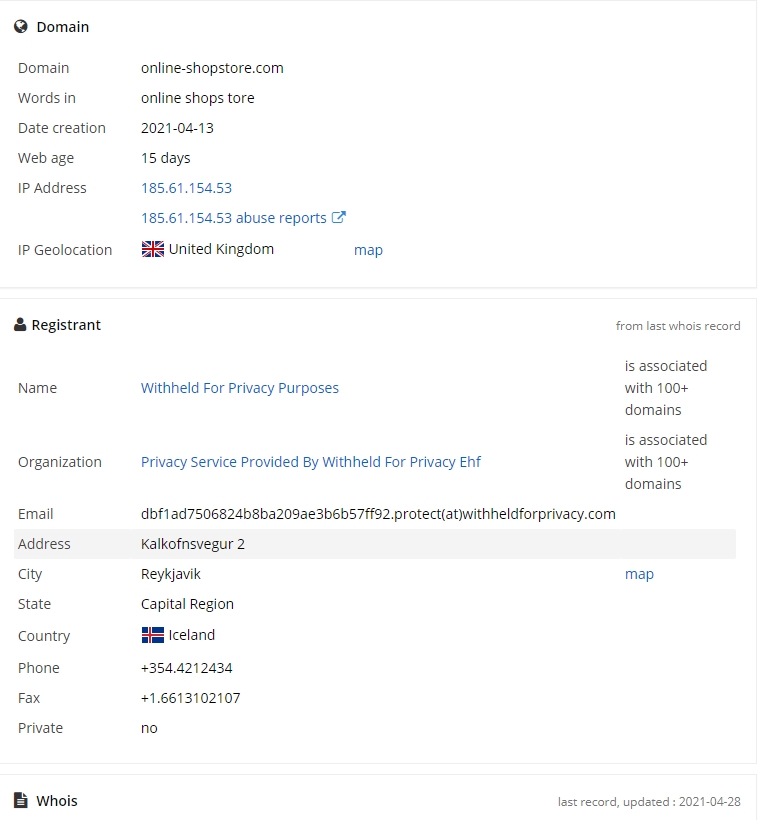Open the 185.61.154.53 abuse reports link
The height and width of the screenshot is (820, 759).
(234, 218)
